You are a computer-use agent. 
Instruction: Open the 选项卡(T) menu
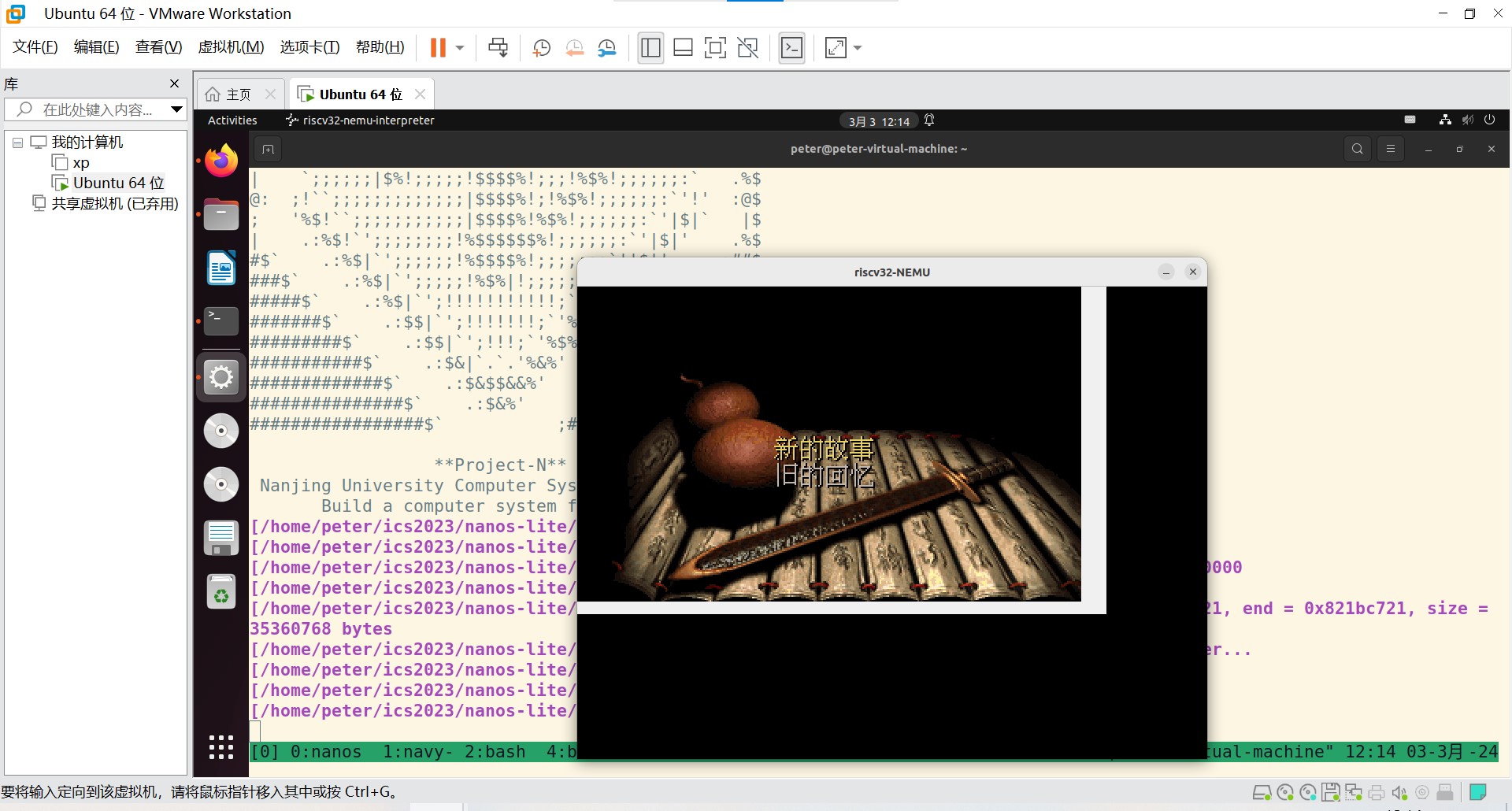pyautogui.click(x=309, y=47)
